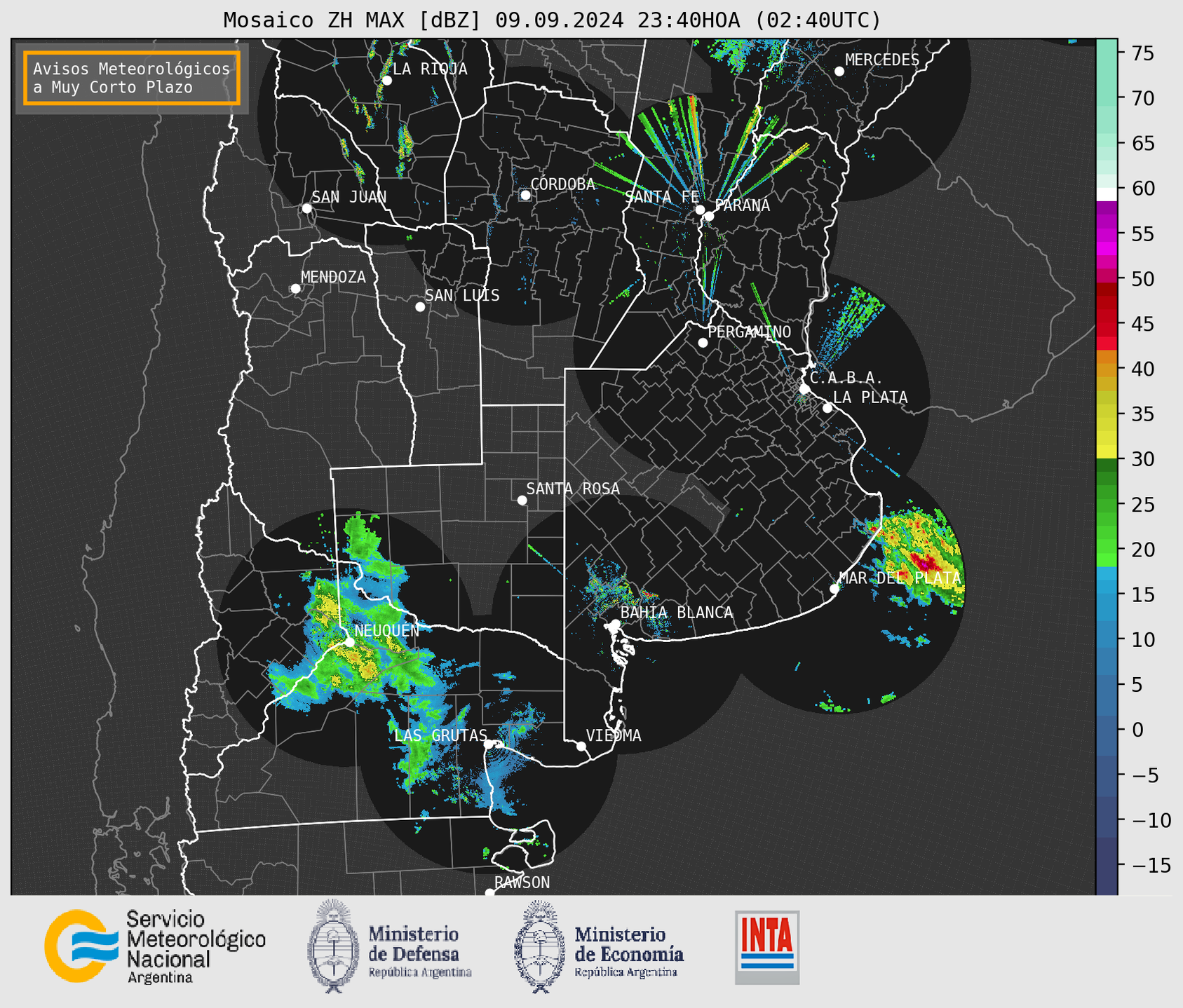Click the Santa Fe city marker dot
1183x1008 pixels.
[x=700, y=210]
